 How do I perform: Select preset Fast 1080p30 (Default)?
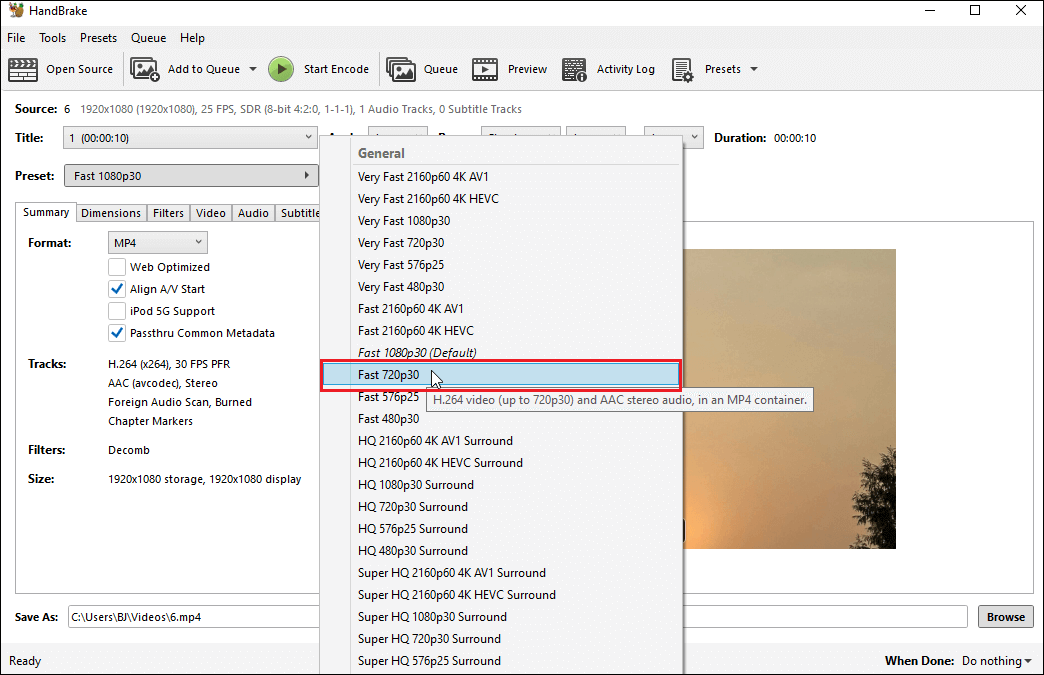[501, 353]
